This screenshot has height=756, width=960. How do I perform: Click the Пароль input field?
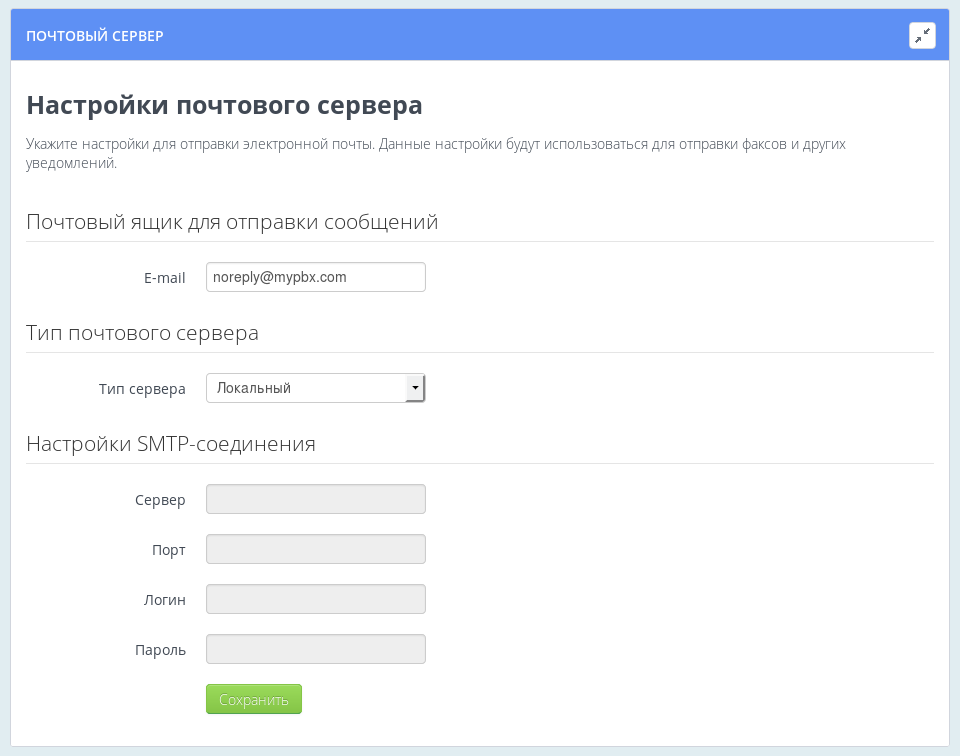(315, 648)
